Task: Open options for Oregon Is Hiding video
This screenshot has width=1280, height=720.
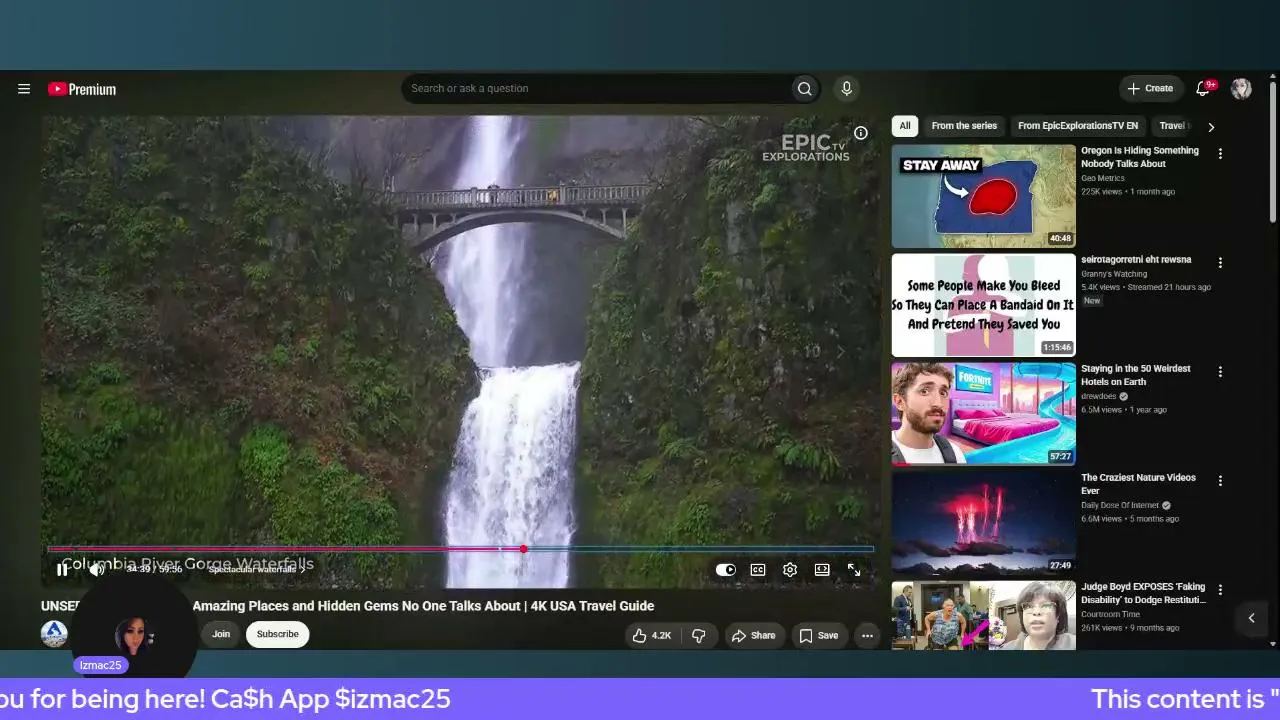Action: click(x=1220, y=154)
